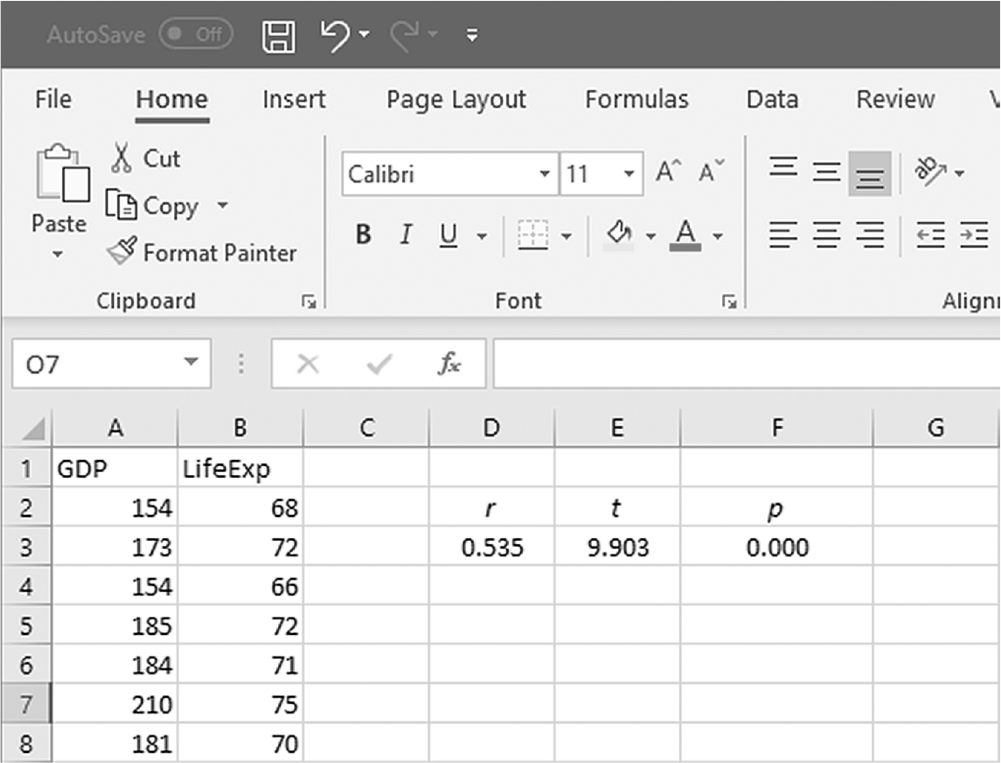Click the Increase Font Size icon
Viewport: 1001px width, 763px height.
click(x=668, y=172)
